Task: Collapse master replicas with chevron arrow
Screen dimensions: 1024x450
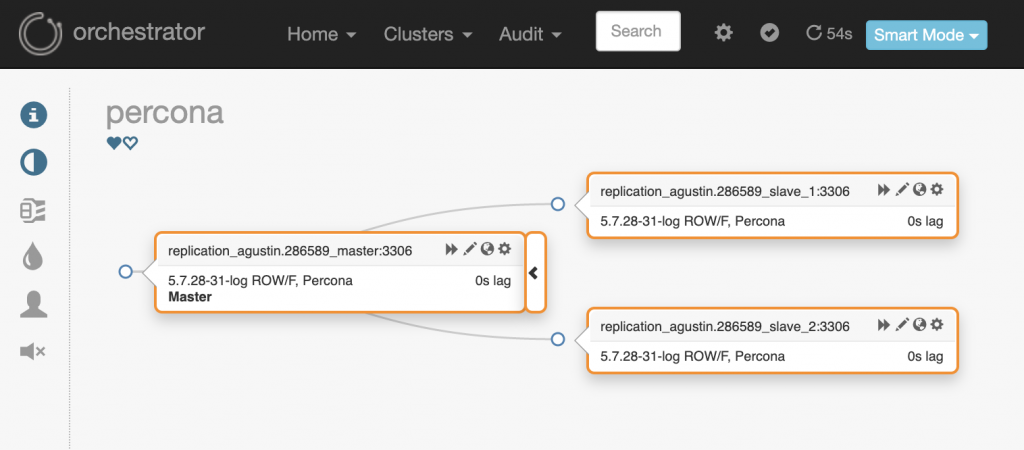Action: (534, 272)
